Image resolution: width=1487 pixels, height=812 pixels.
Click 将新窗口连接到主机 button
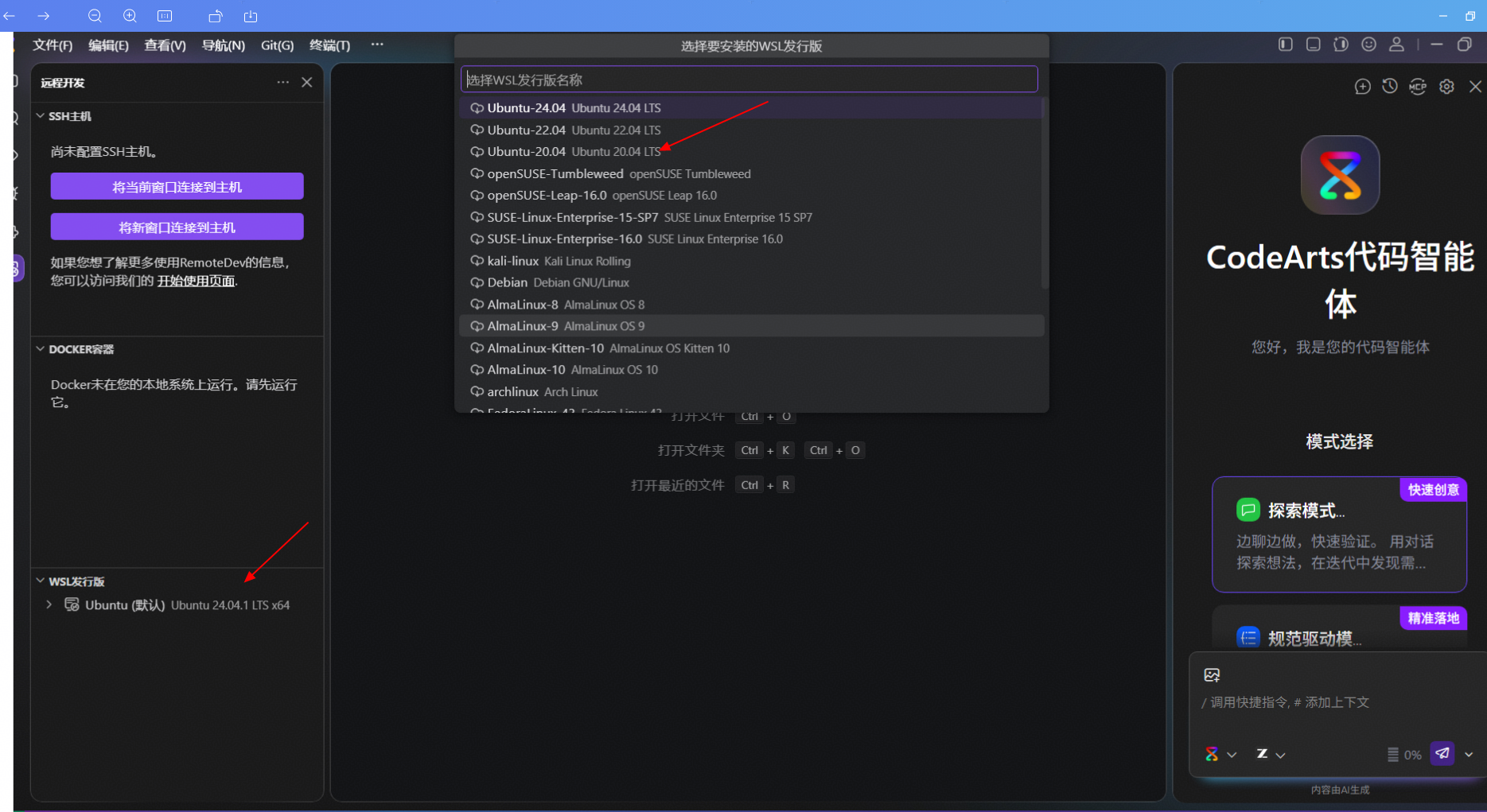(177, 227)
